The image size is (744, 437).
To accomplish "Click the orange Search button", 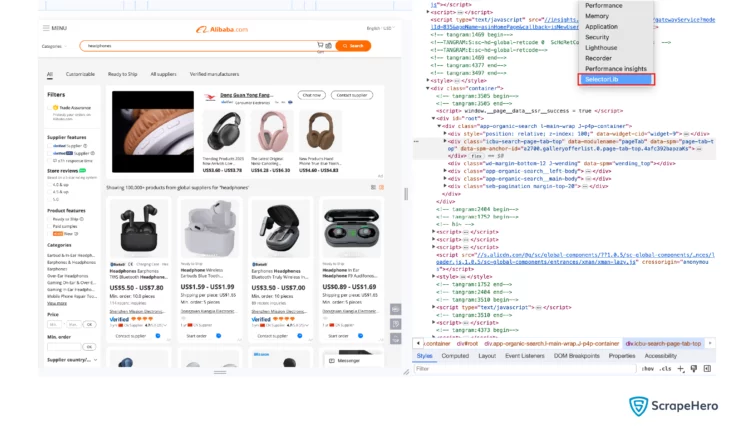I will (353, 46).
